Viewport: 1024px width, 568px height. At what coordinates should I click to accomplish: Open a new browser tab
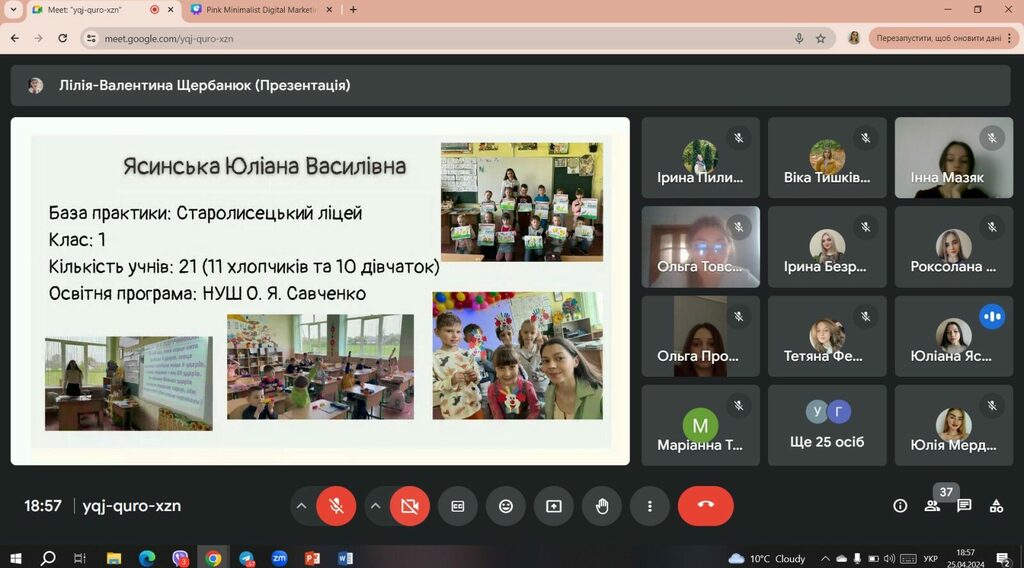click(x=353, y=10)
